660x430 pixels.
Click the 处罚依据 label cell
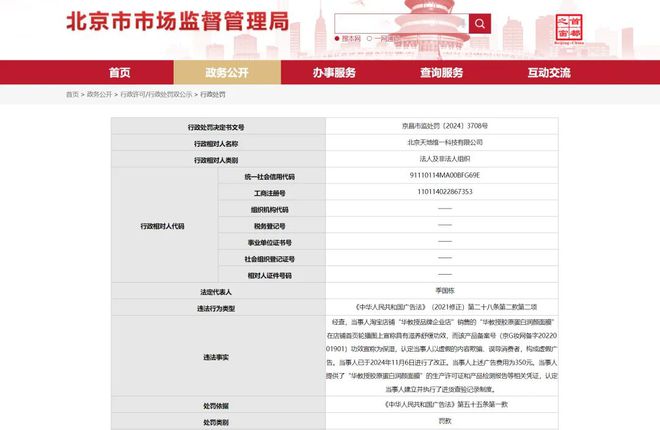218,406
